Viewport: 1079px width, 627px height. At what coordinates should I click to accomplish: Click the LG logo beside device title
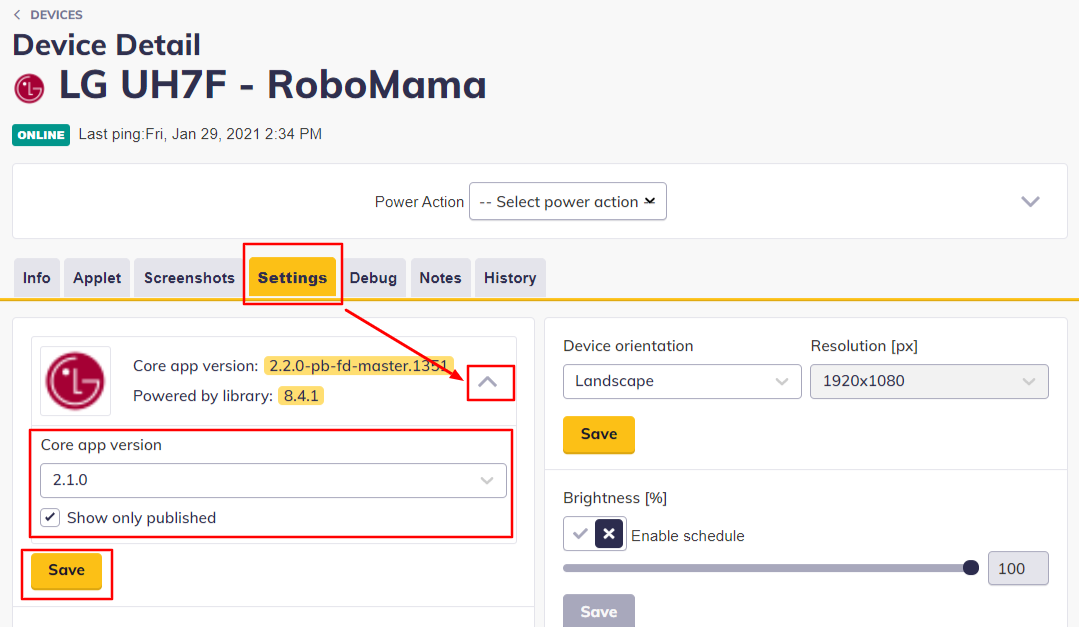point(29,88)
